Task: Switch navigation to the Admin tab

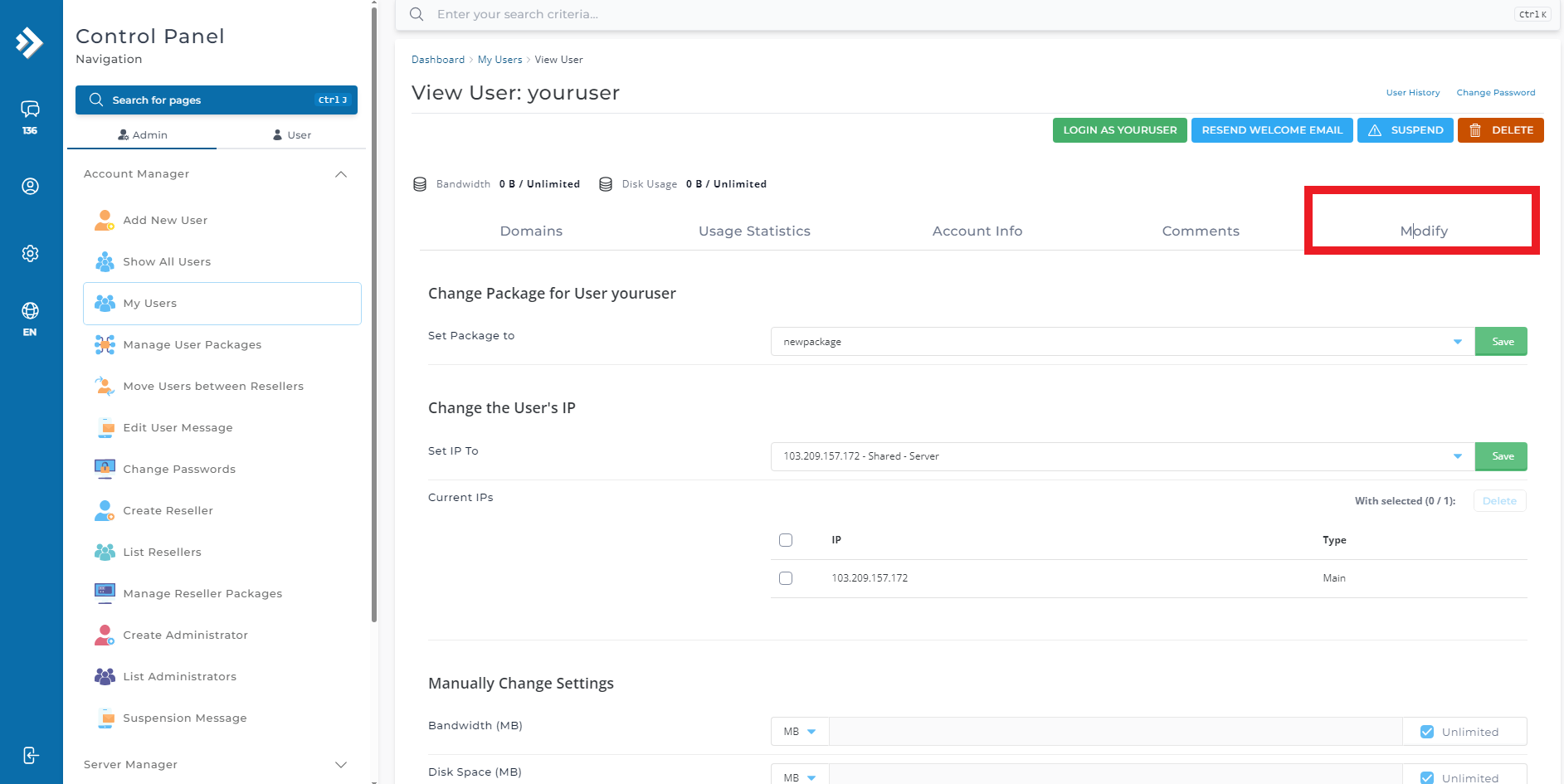Action: coord(143,135)
